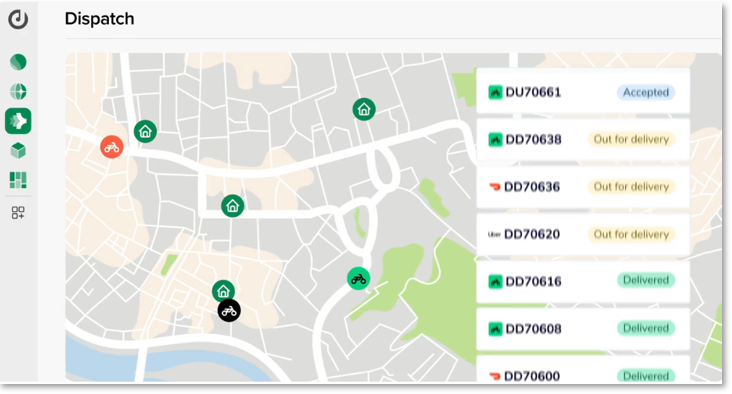The image size is (732, 394).
Task: Click the add apps sidebar icon
Action: (18, 213)
